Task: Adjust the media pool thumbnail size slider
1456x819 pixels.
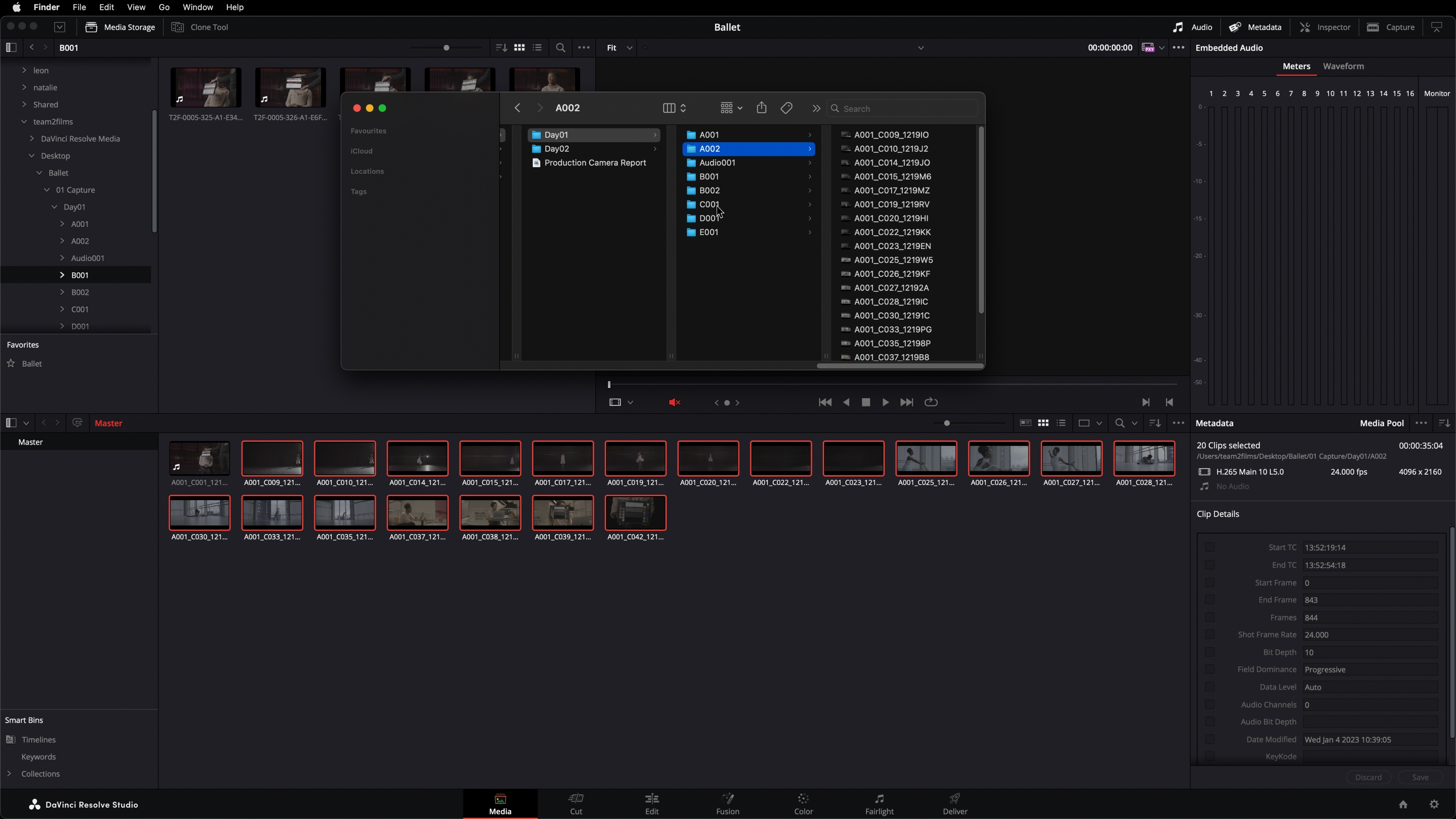Action: coord(947,423)
